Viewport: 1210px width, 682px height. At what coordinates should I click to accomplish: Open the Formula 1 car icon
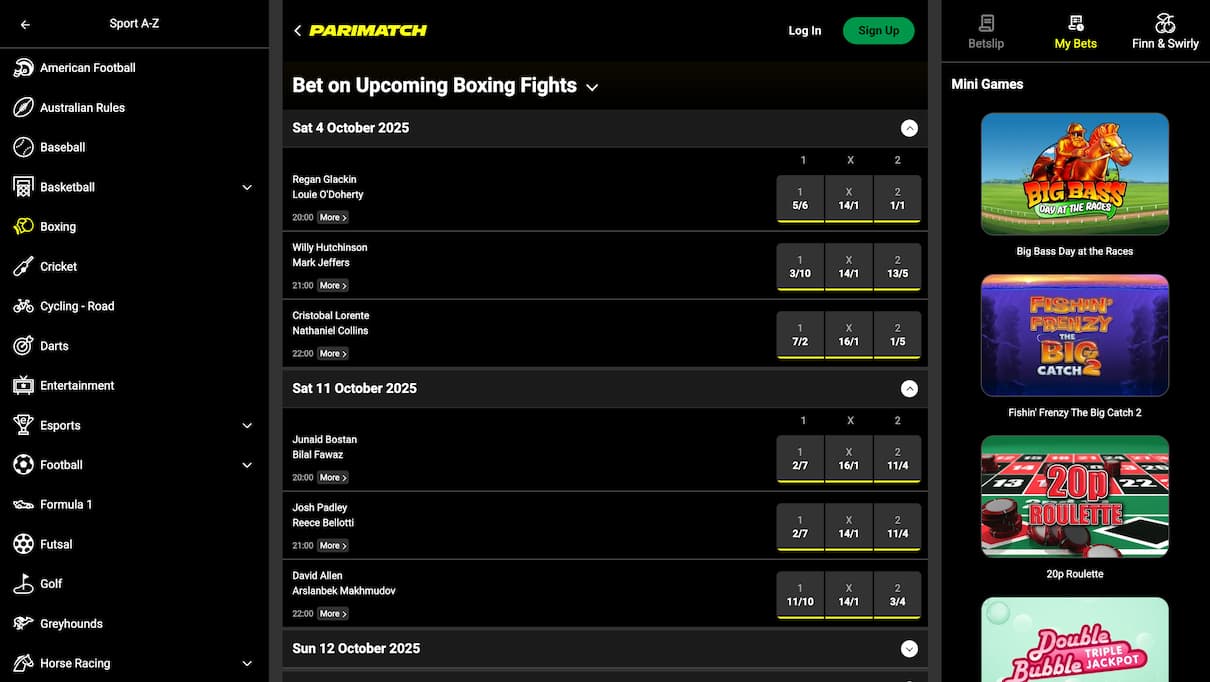pyautogui.click(x=23, y=505)
